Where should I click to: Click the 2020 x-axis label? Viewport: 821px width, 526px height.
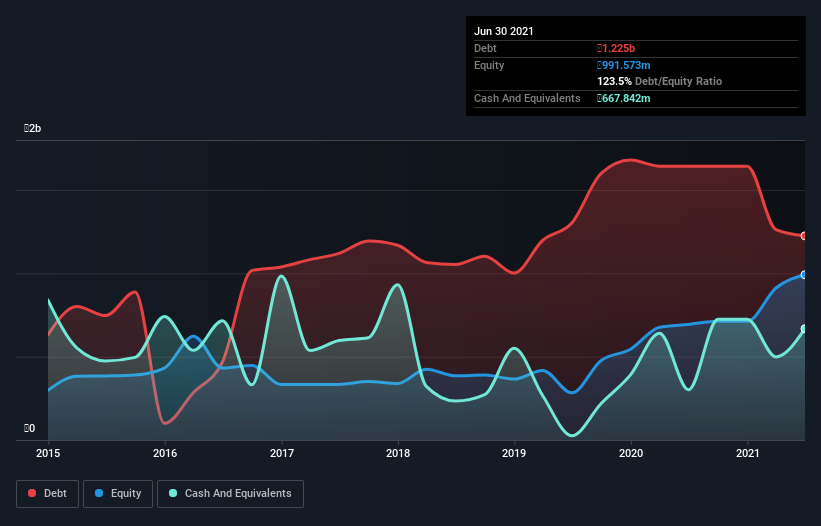(631, 453)
